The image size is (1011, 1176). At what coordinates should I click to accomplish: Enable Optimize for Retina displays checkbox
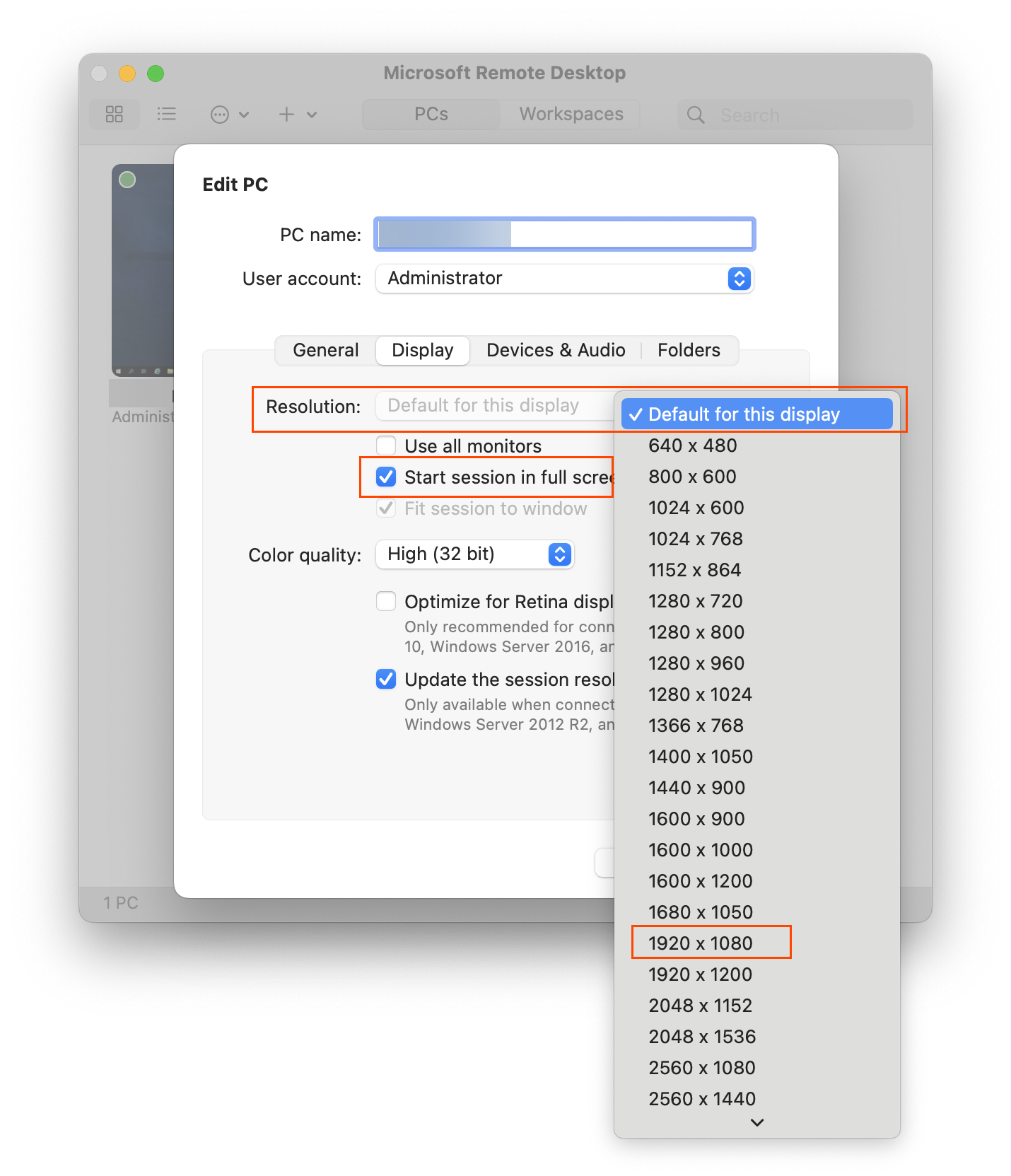coord(386,602)
